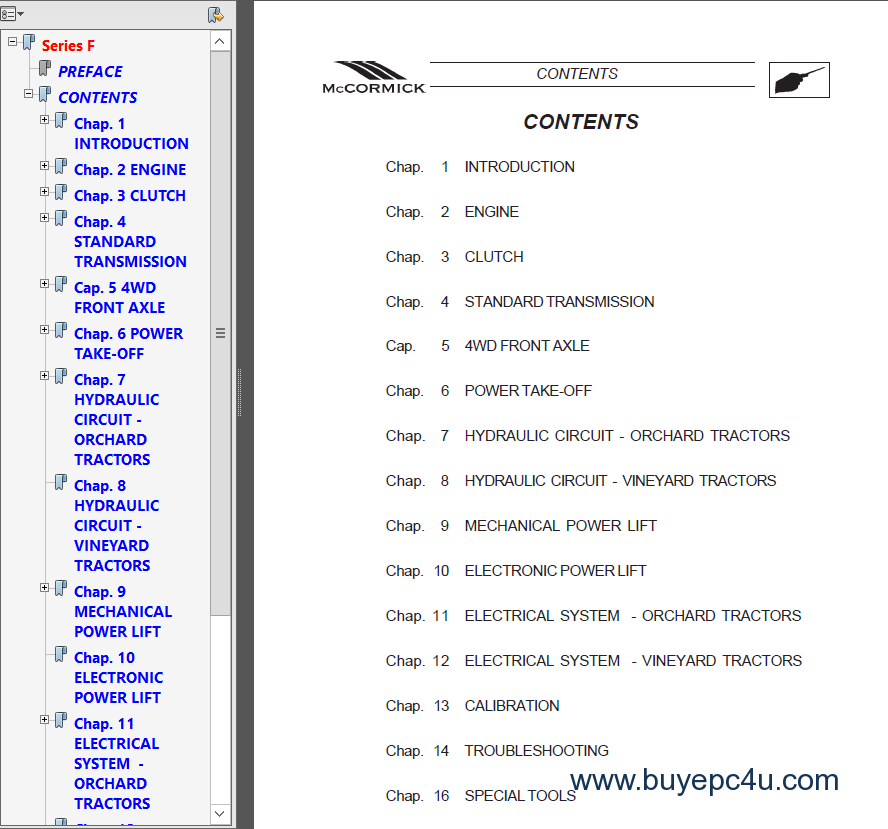Viewport: 888px width, 829px height.
Task: Open the bookmarks options menu dropdown
Action: [12, 14]
